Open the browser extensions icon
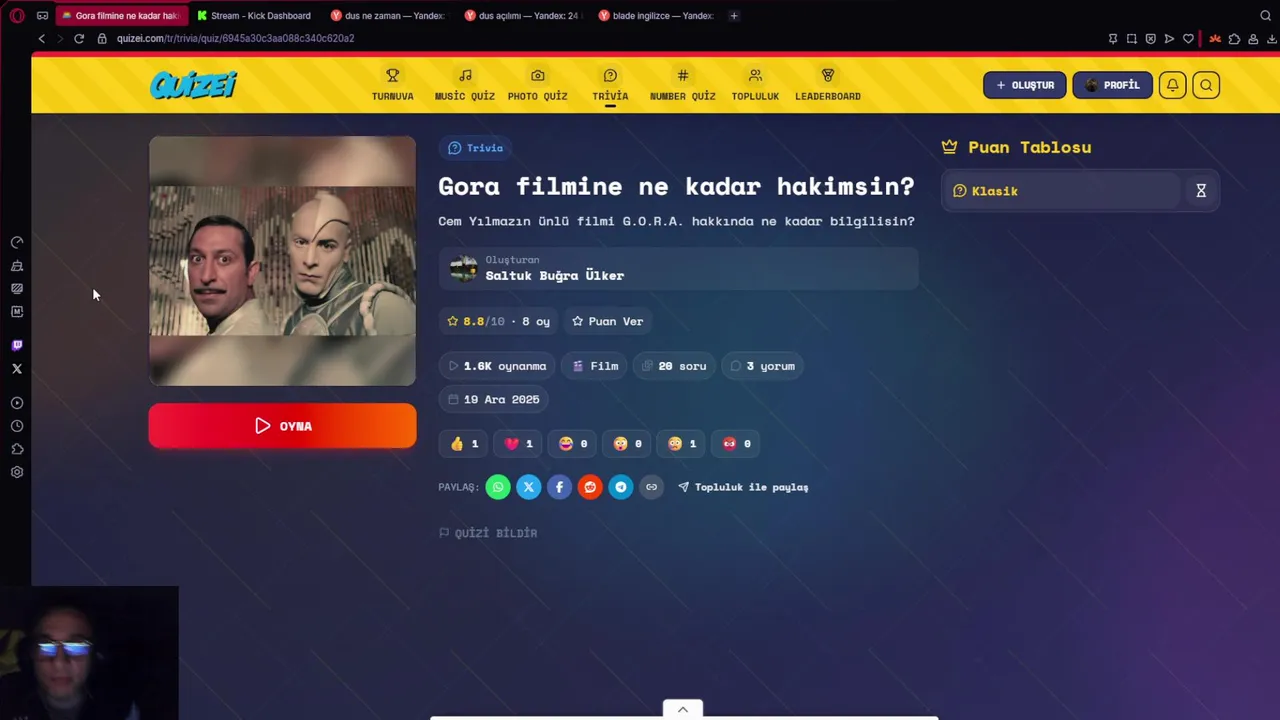 pyautogui.click(x=1234, y=38)
